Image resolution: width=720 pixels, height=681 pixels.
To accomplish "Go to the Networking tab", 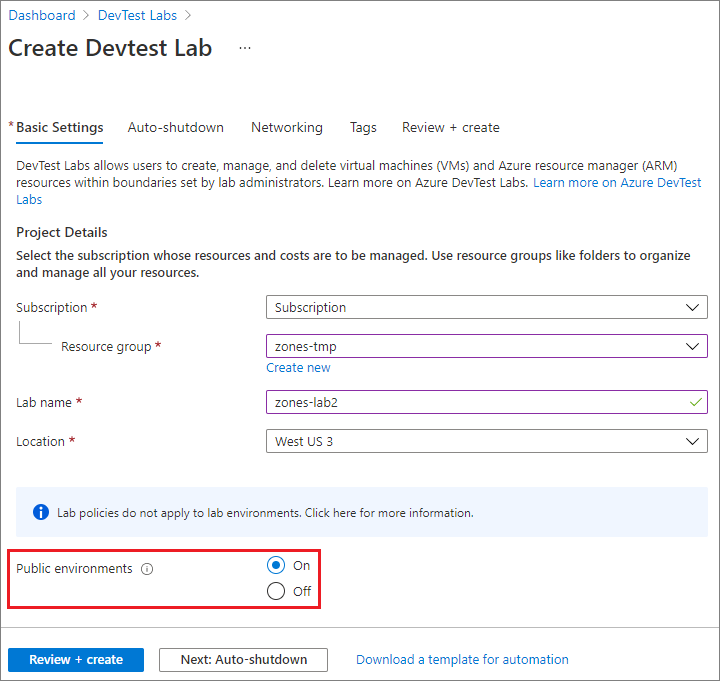I will tap(287, 127).
